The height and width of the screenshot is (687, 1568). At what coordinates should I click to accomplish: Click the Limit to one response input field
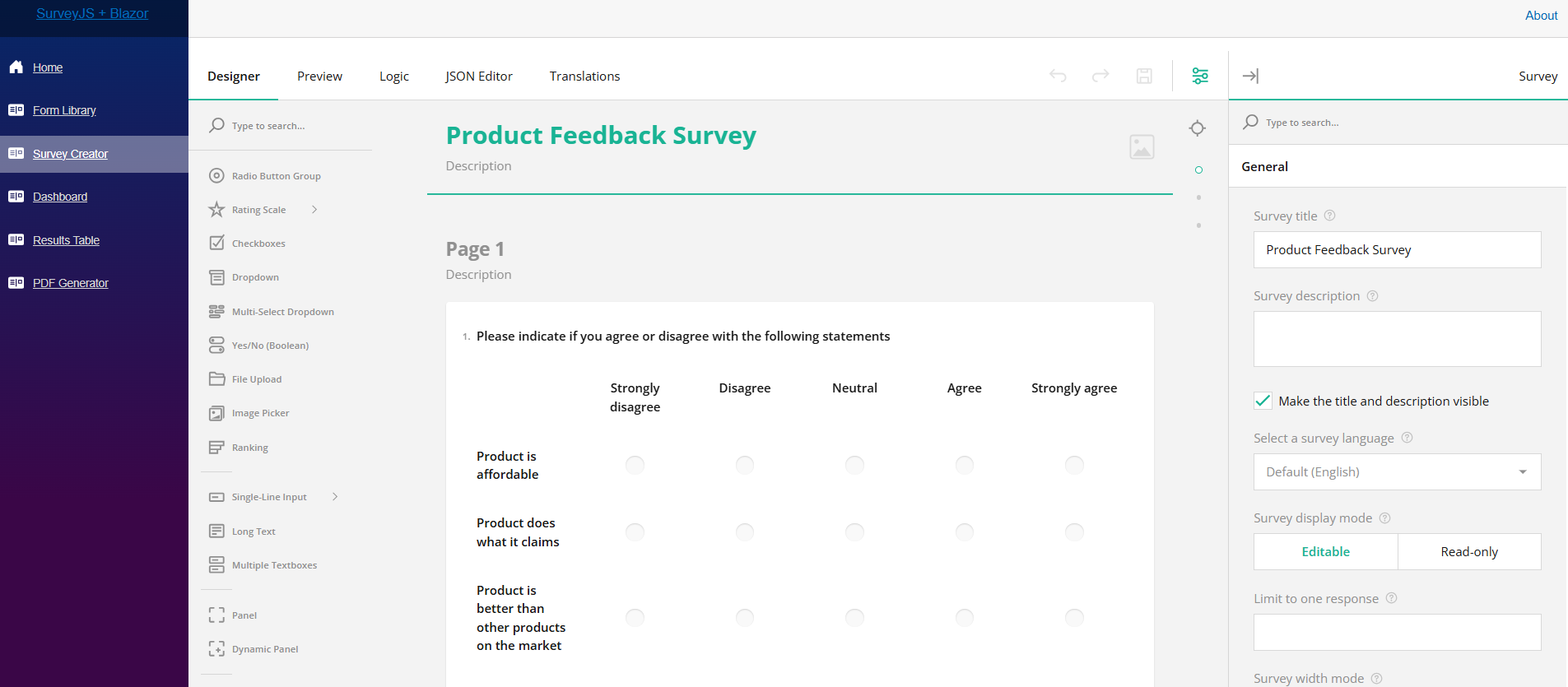(1396, 632)
